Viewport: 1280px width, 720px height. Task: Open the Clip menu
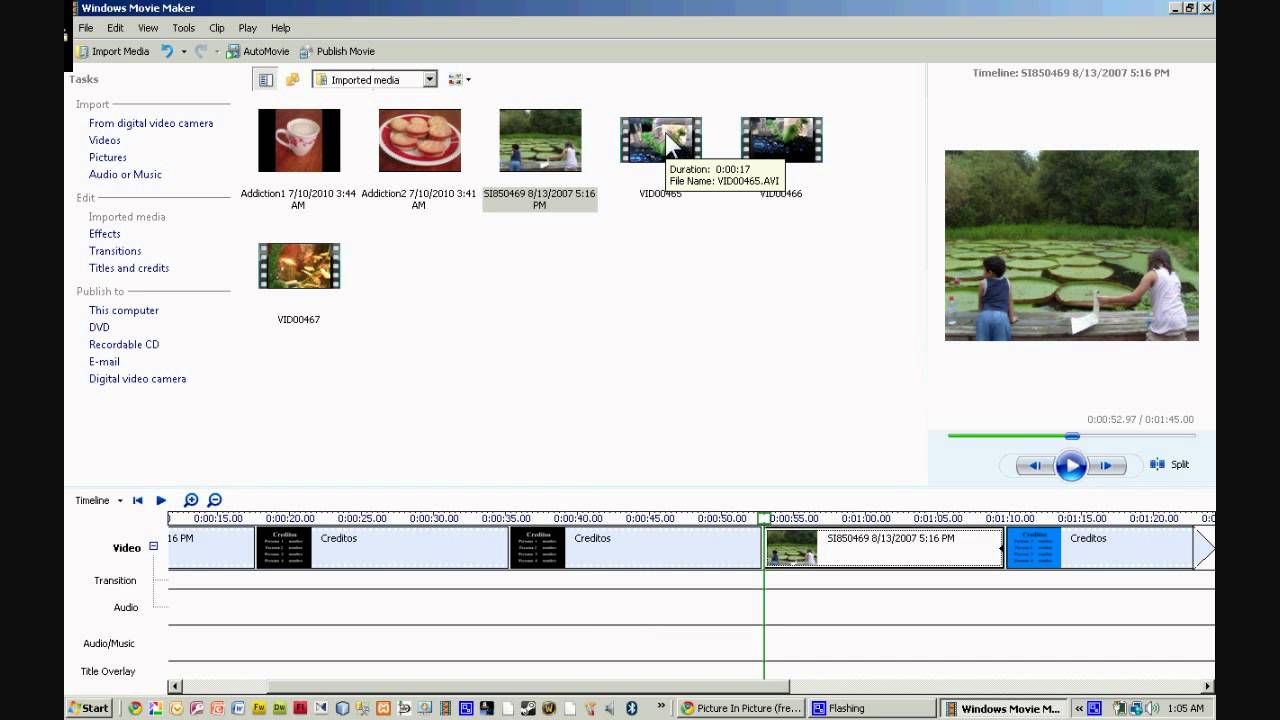217,28
